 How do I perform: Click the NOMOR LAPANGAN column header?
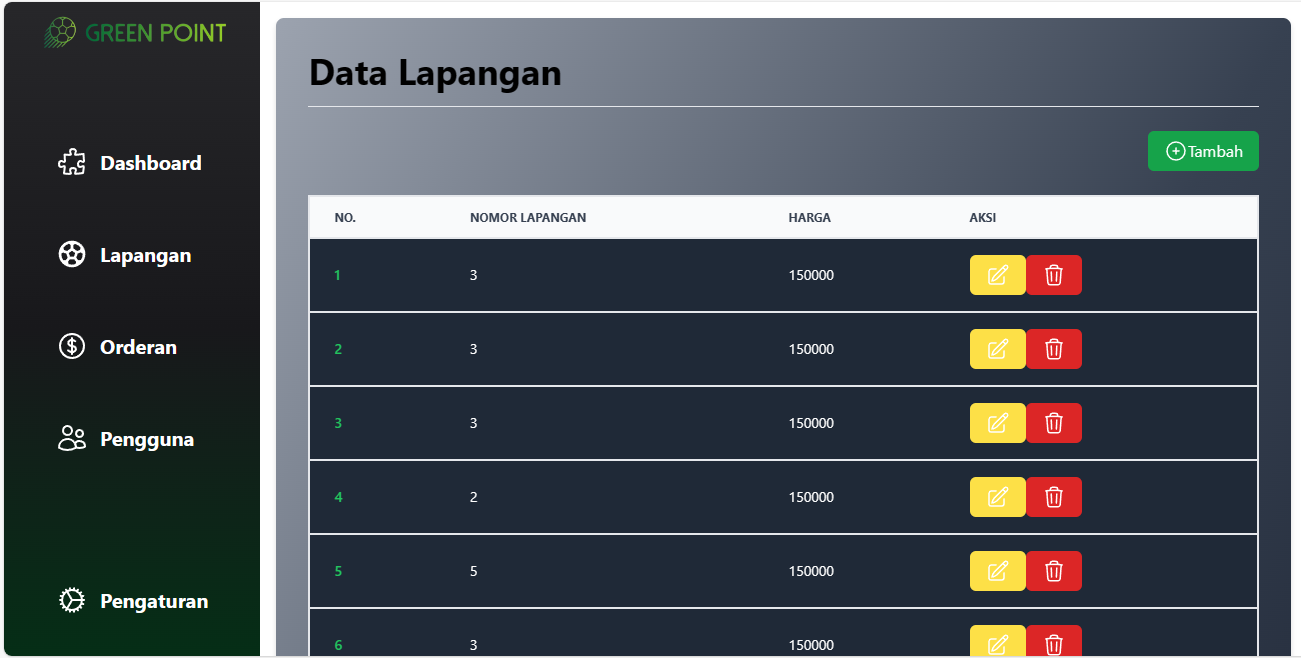coord(528,217)
